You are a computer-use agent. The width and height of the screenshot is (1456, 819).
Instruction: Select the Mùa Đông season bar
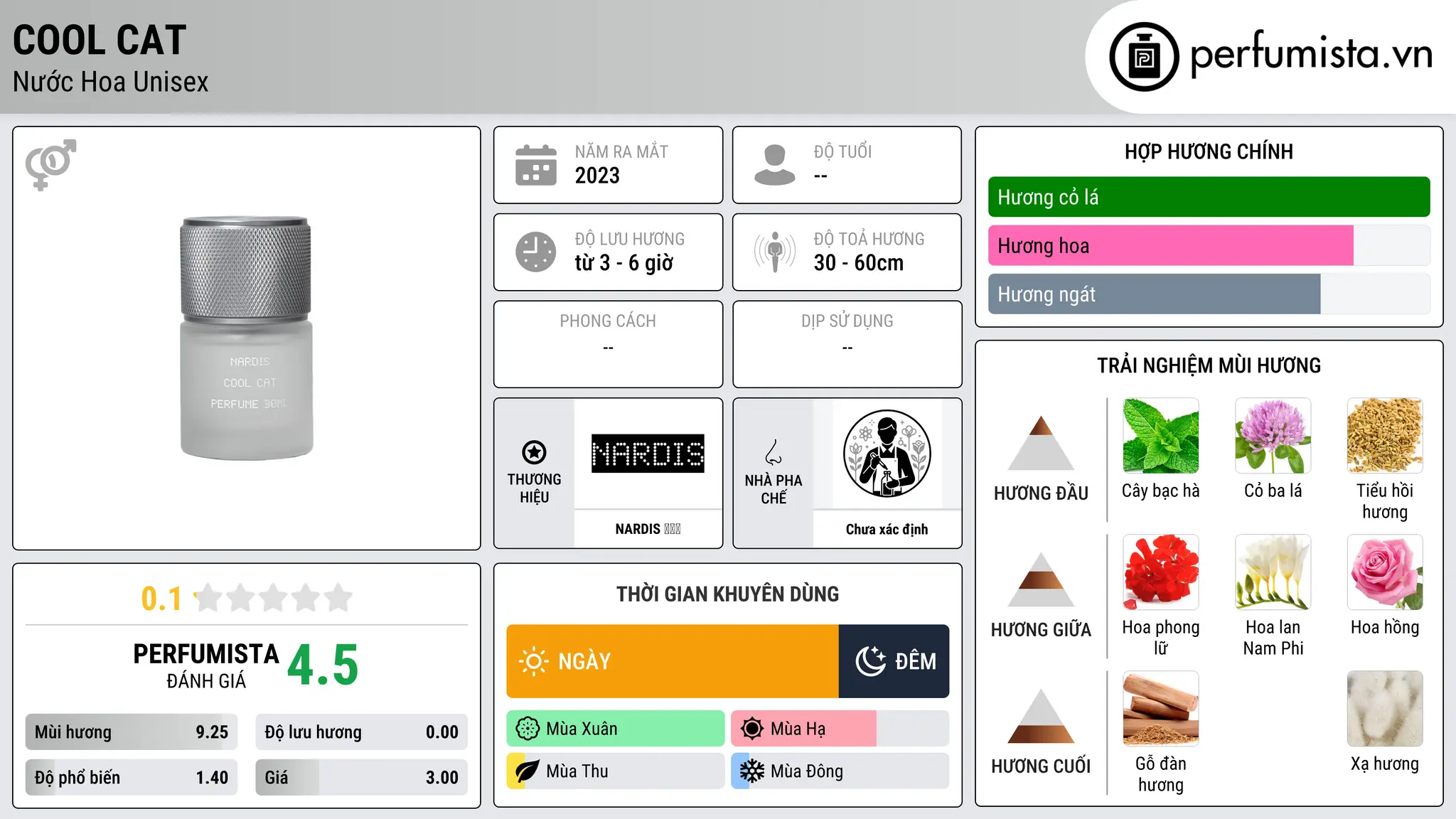point(840,771)
